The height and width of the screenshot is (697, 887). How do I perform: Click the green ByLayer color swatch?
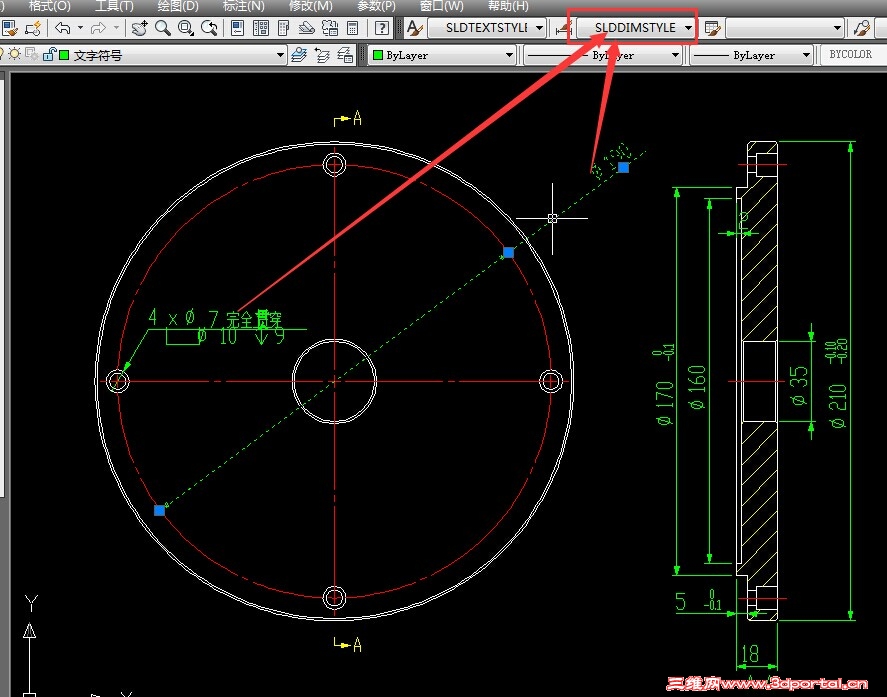pyautogui.click(x=378, y=55)
